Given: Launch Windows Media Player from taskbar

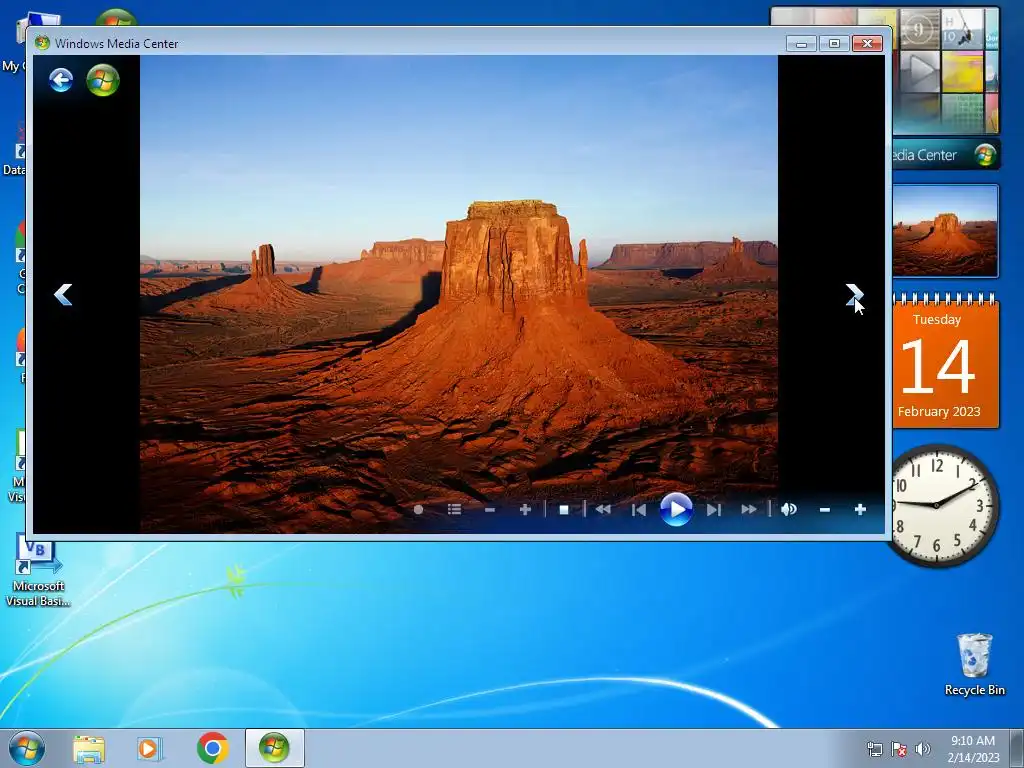Looking at the screenshot, I should pos(149,749).
